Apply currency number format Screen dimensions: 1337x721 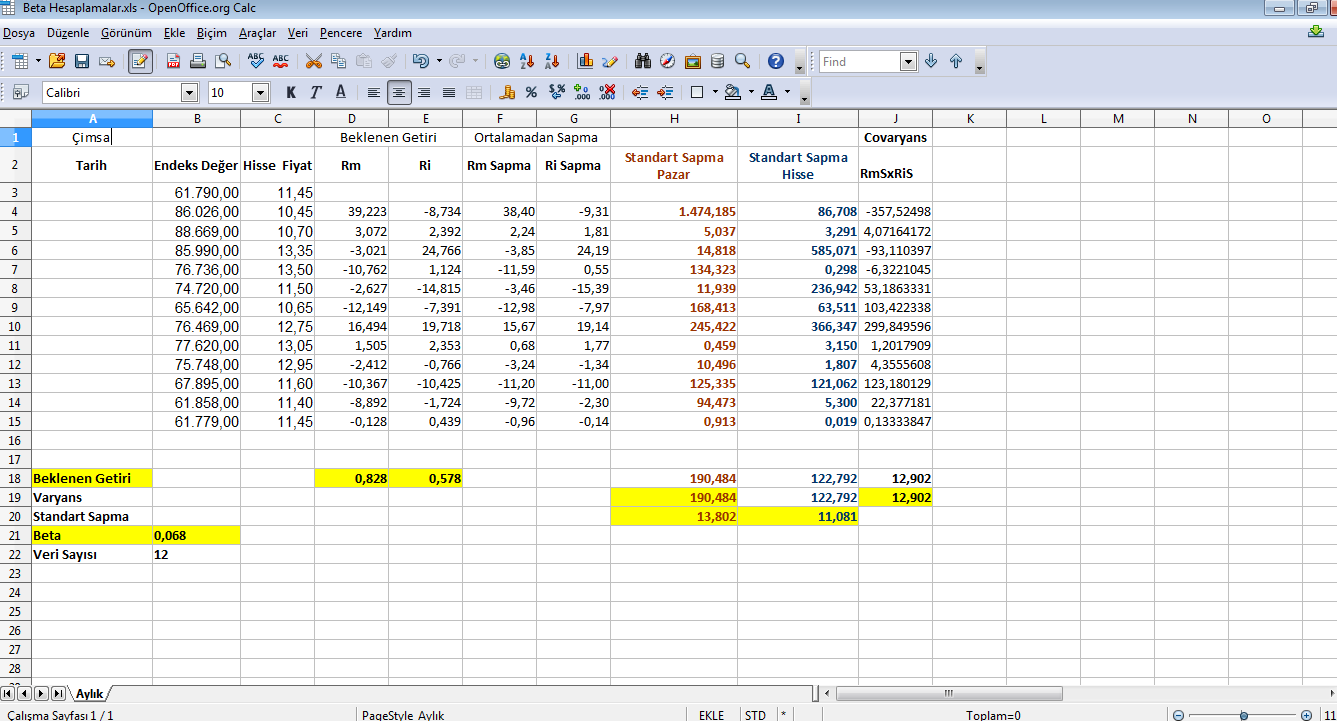click(x=507, y=92)
